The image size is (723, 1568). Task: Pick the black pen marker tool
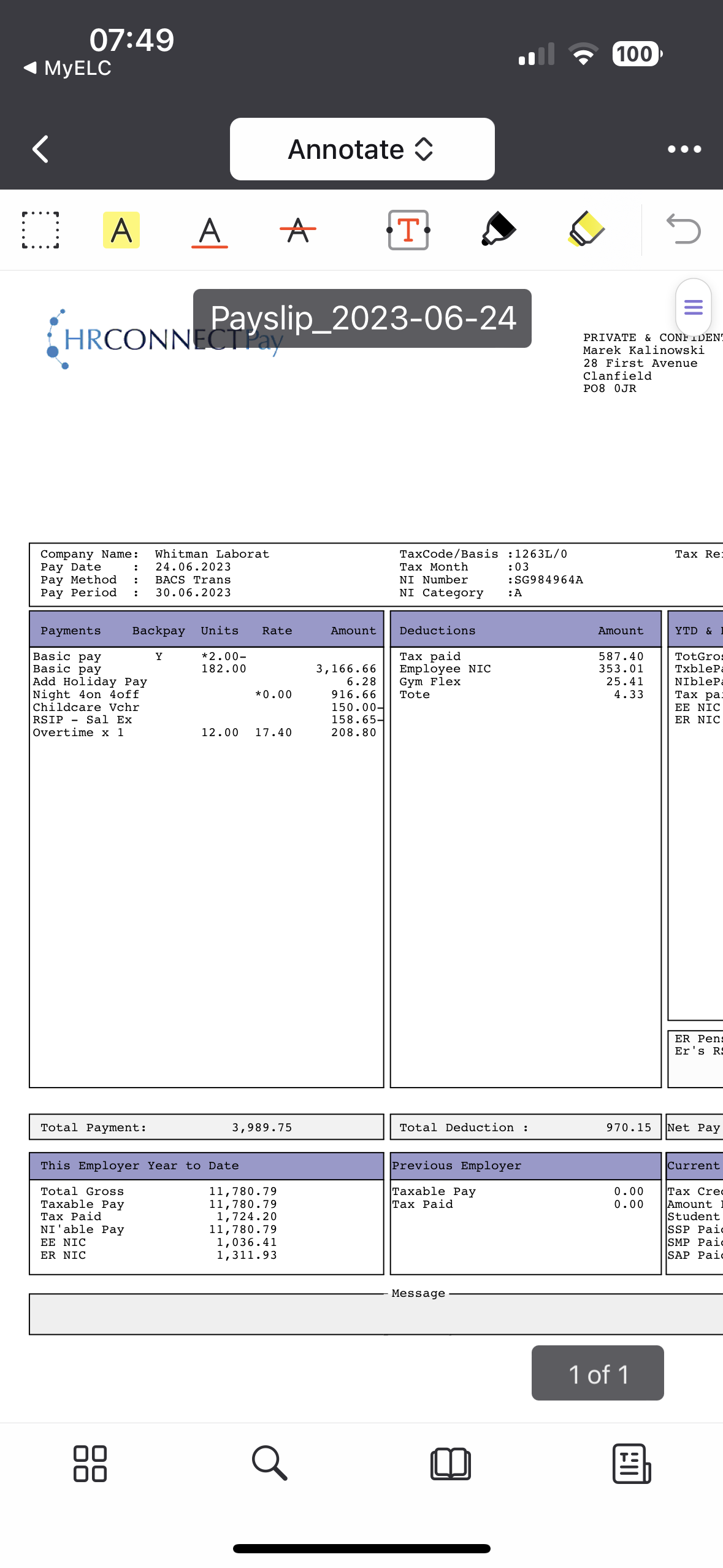point(498,229)
